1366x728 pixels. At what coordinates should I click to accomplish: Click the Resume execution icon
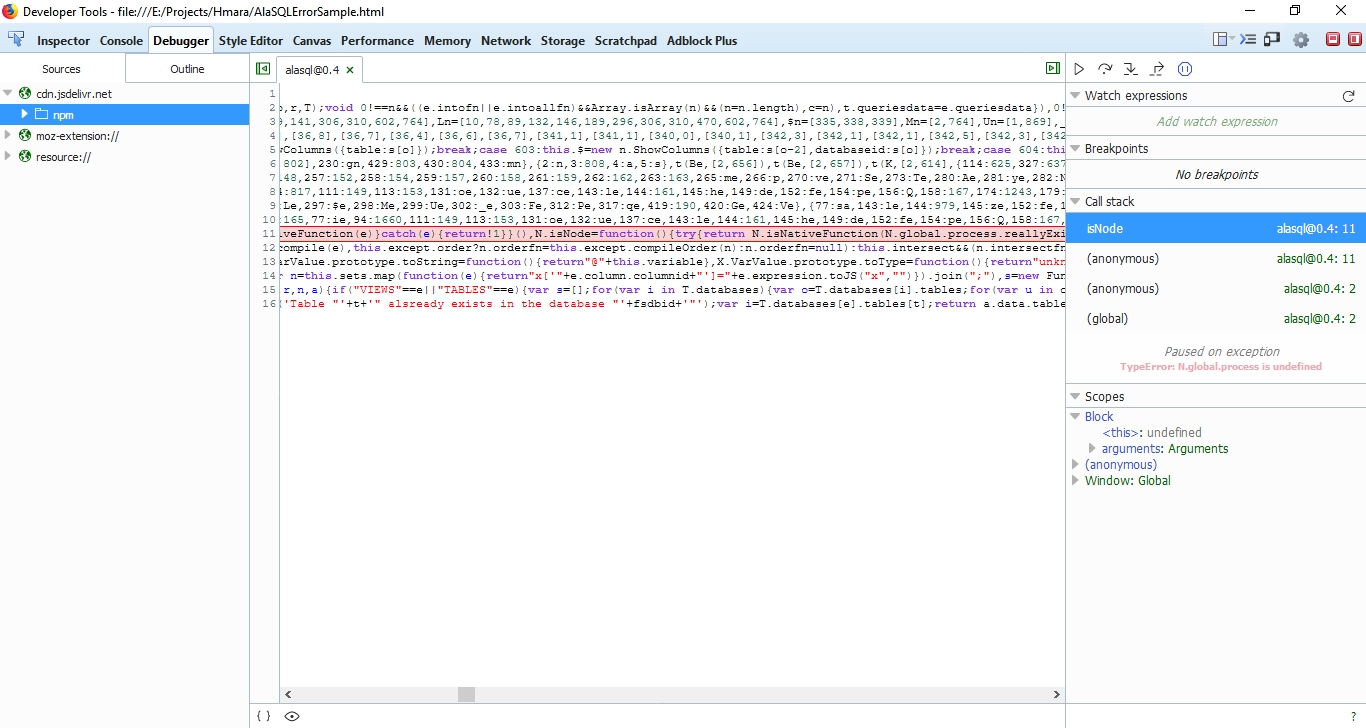(x=1079, y=68)
